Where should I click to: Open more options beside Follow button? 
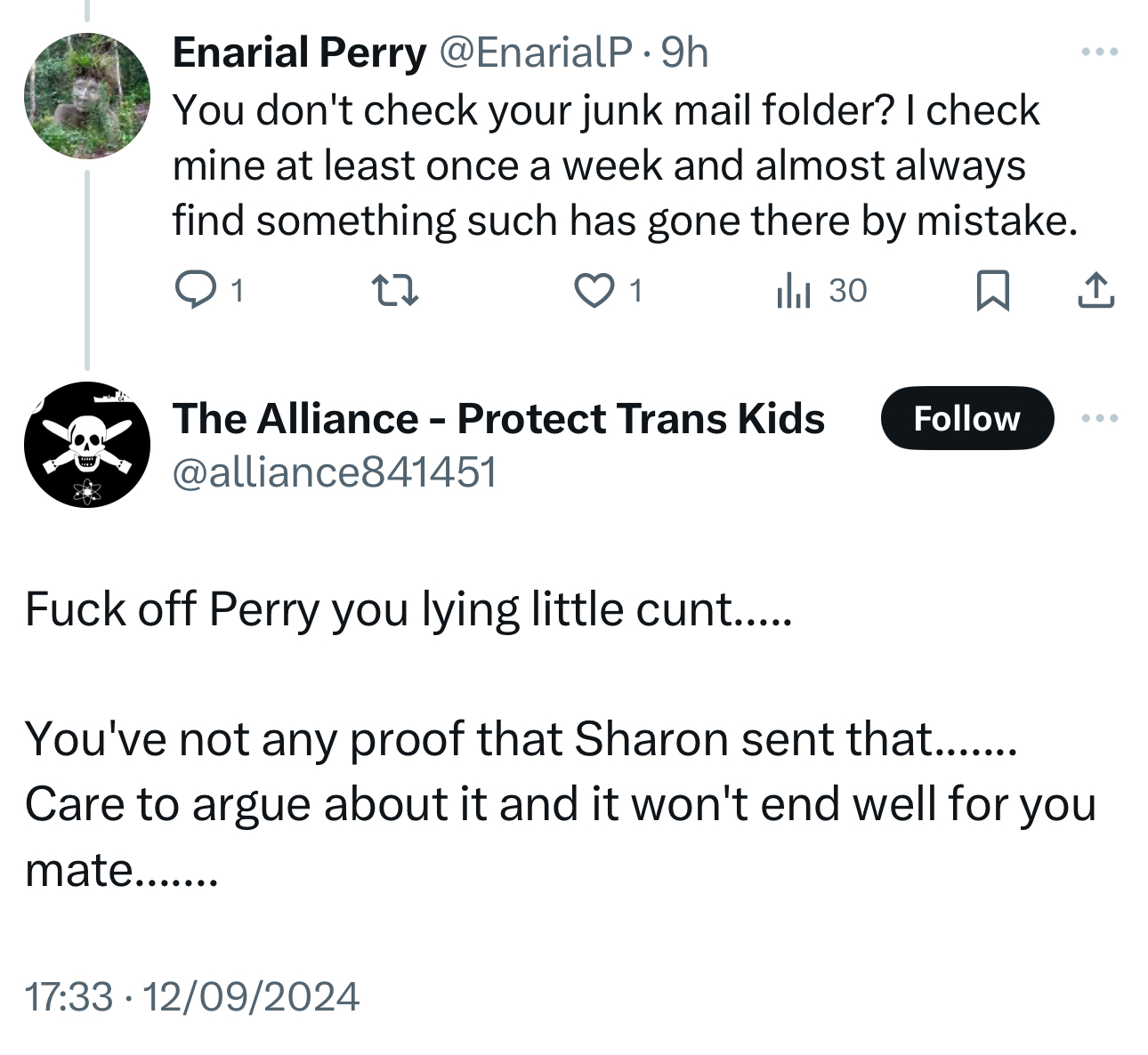pos(1100,418)
